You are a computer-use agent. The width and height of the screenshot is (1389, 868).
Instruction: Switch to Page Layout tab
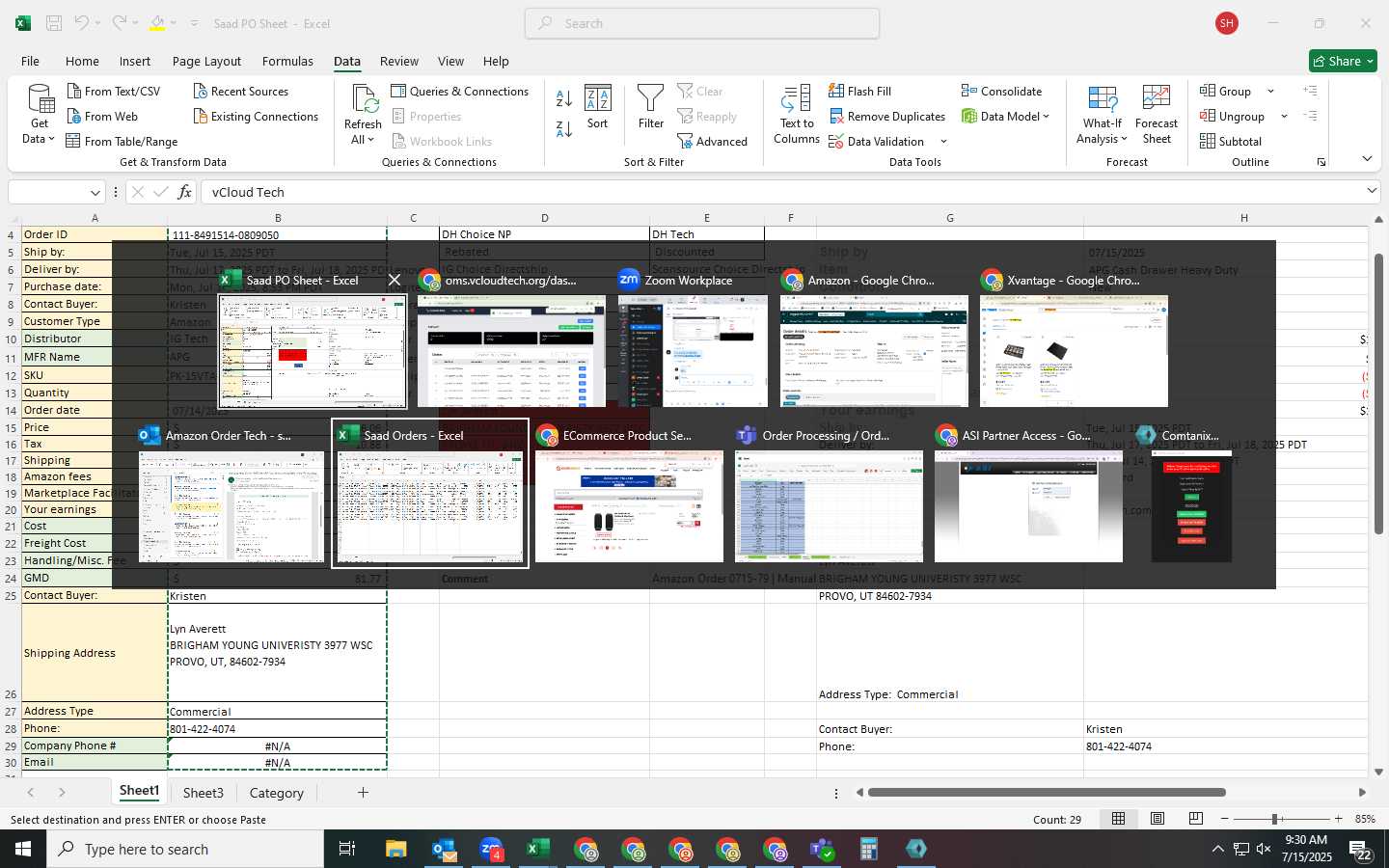[206, 61]
